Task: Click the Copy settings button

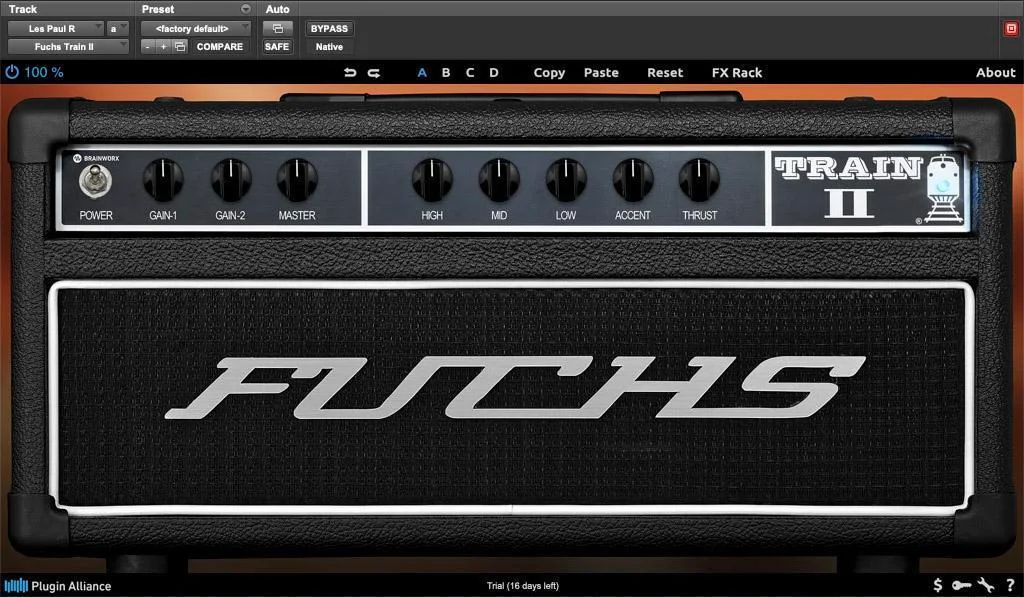Action: [x=549, y=73]
